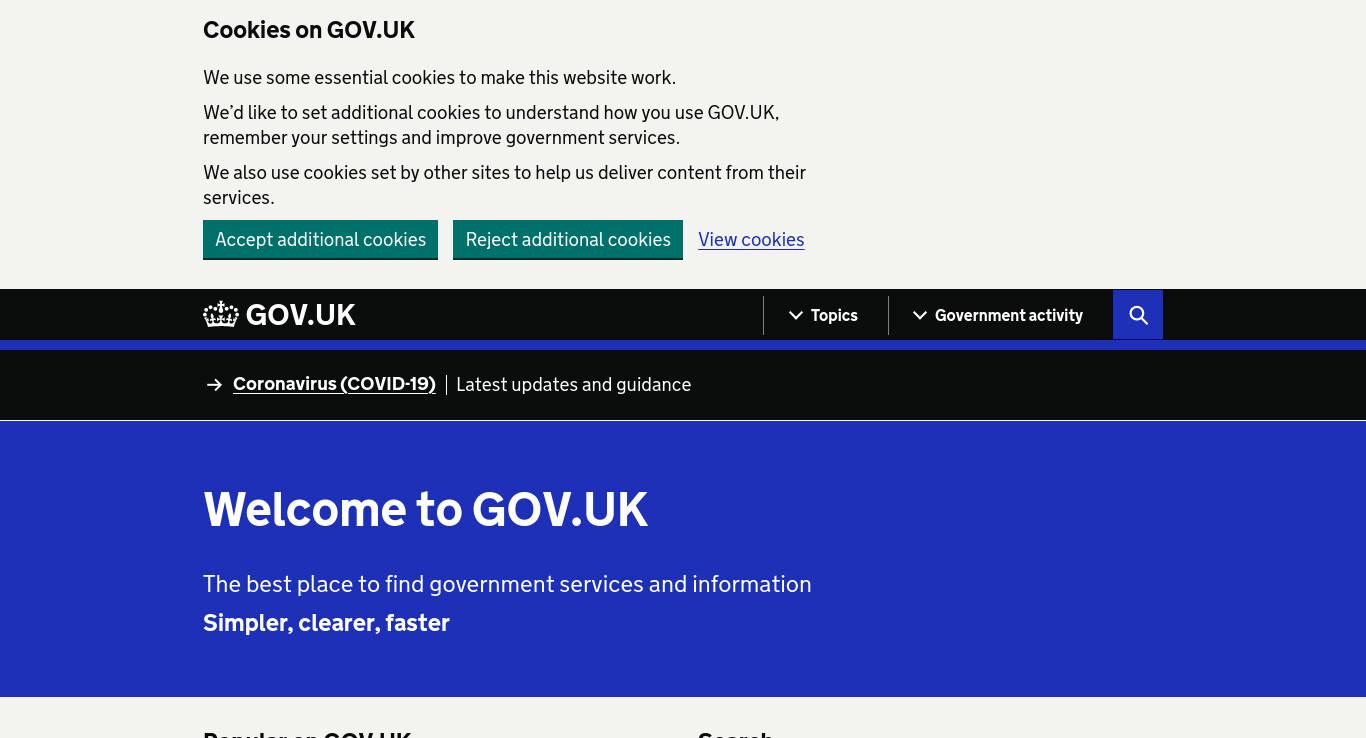Open search with the magnifying glass icon
The height and width of the screenshot is (738, 1366).
pyautogui.click(x=1138, y=315)
